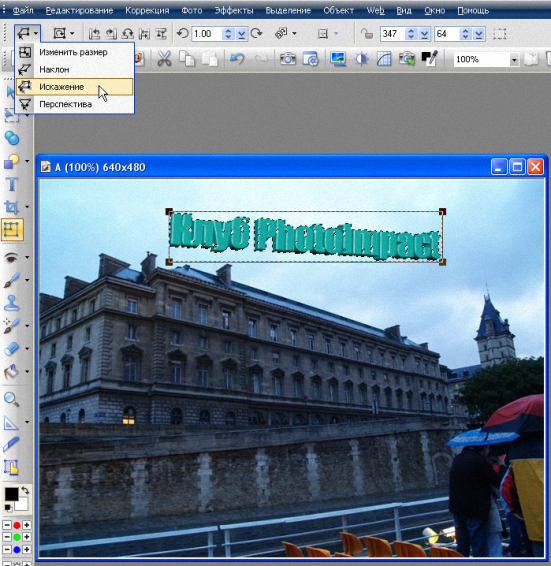551x566 pixels.
Task: Select the Paintbrush tool
Action: (x=11, y=280)
